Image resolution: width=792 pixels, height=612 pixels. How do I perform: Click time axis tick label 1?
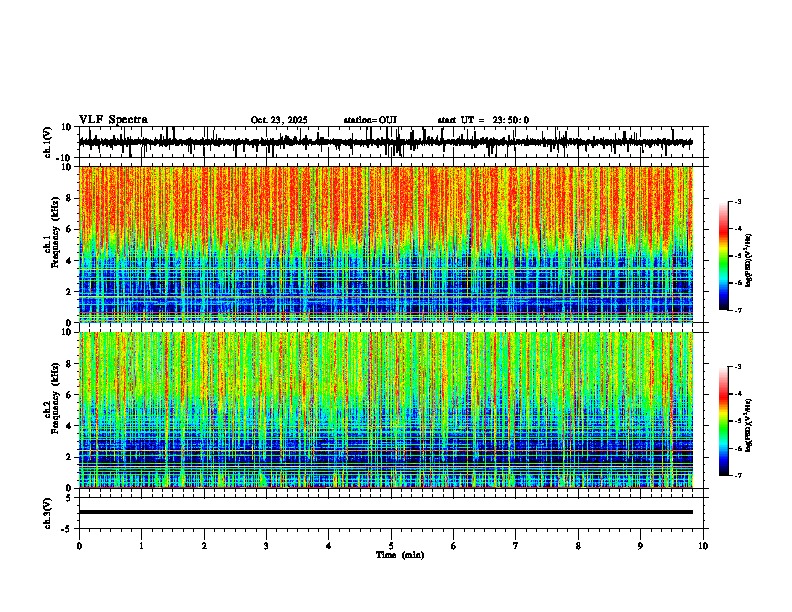[141, 546]
